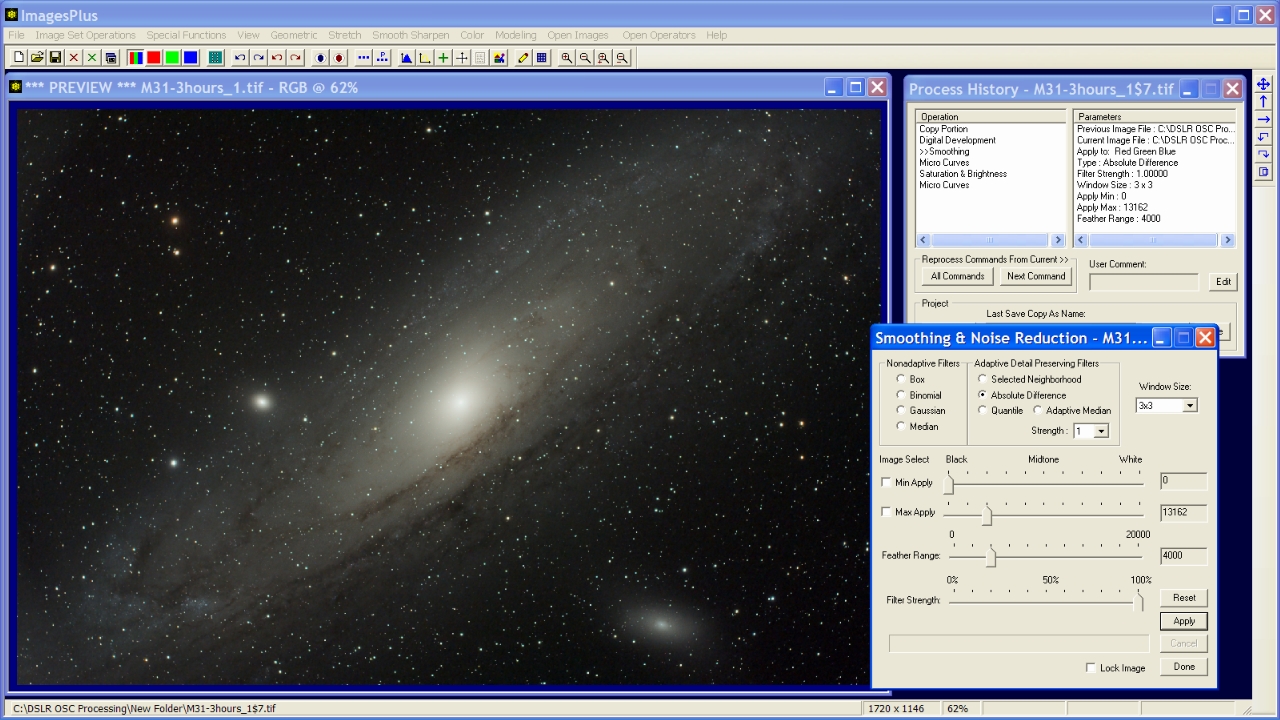This screenshot has width=1280, height=720.
Task: Open the Open Operators menu
Action: click(x=658, y=35)
